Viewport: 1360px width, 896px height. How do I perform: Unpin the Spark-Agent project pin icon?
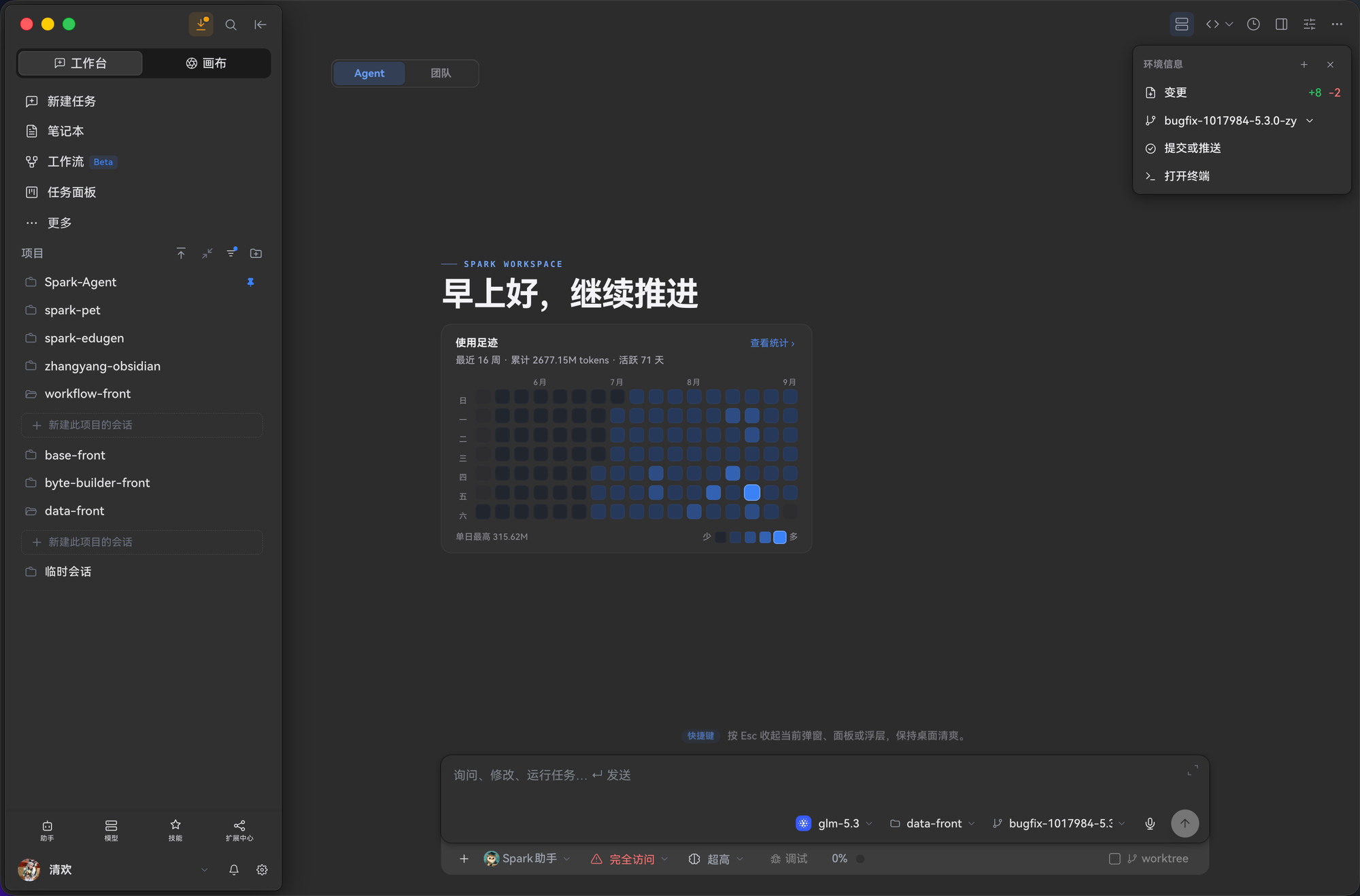click(x=251, y=282)
